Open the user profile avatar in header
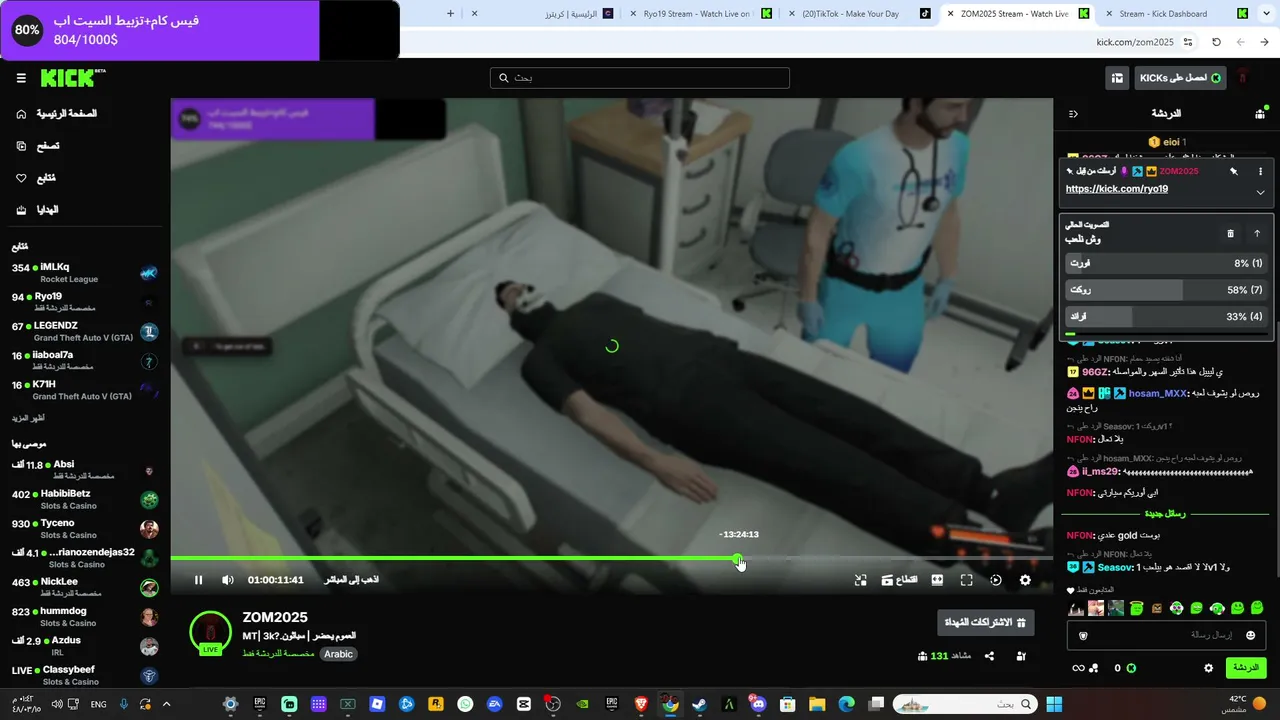 click(x=1243, y=78)
